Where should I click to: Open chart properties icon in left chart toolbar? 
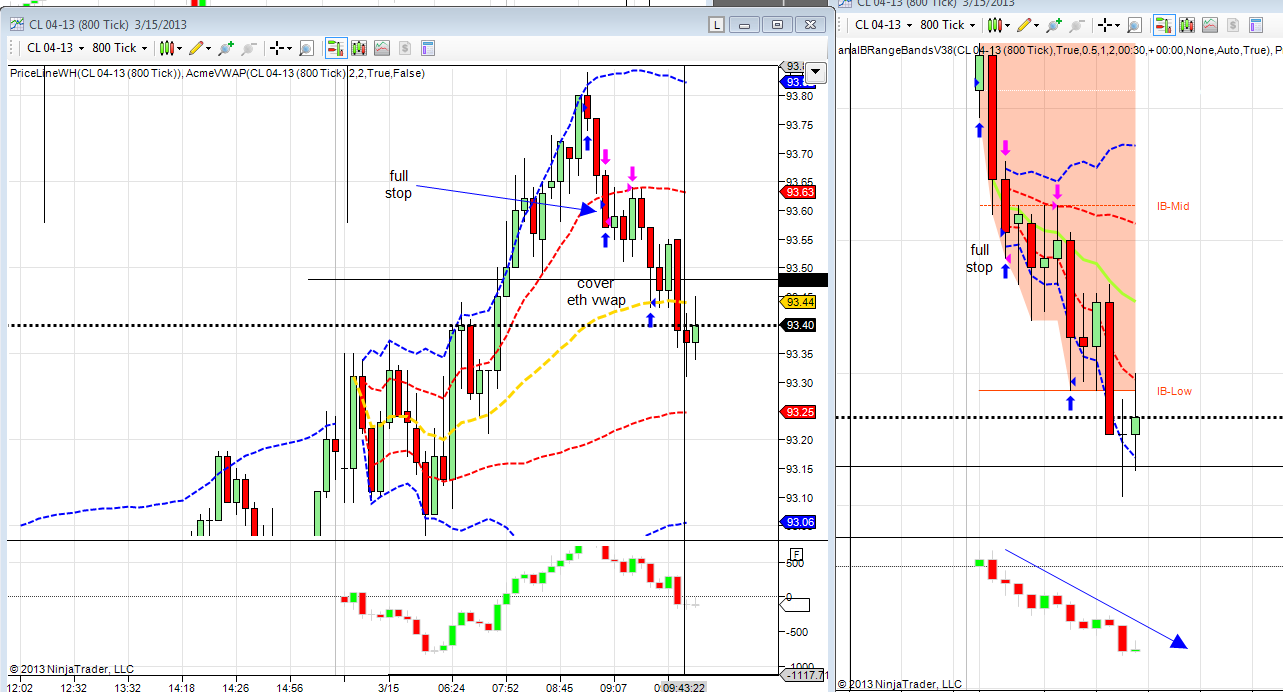pyautogui.click(x=428, y=48)
